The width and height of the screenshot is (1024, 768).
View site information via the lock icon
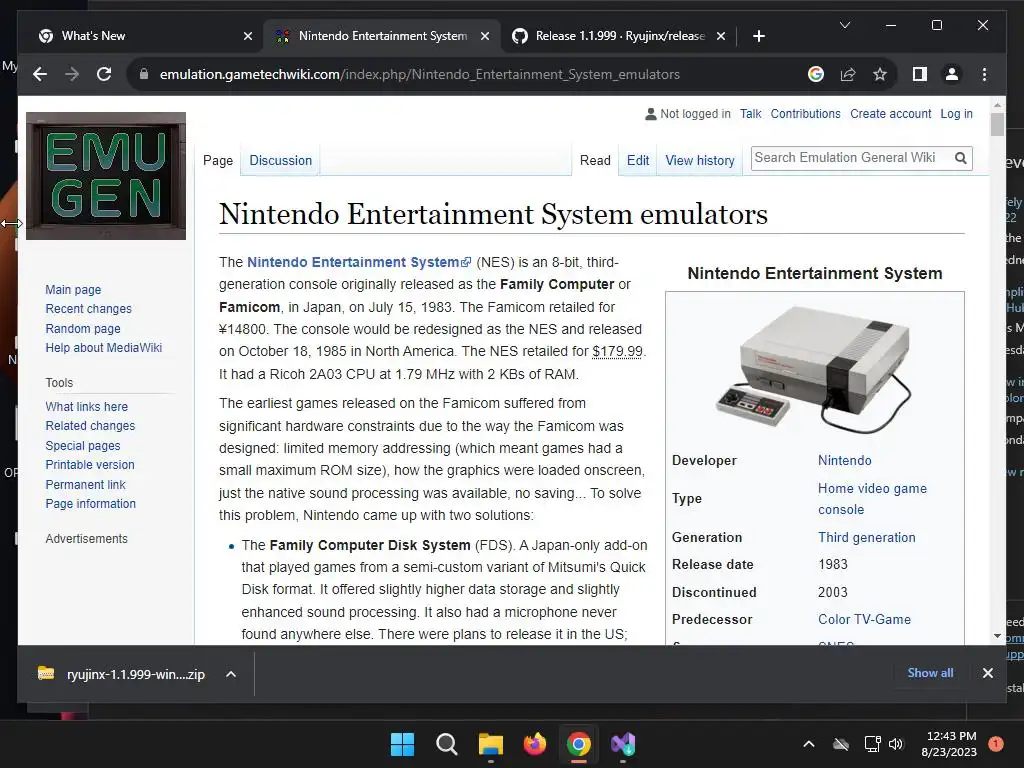coord(144,74)
